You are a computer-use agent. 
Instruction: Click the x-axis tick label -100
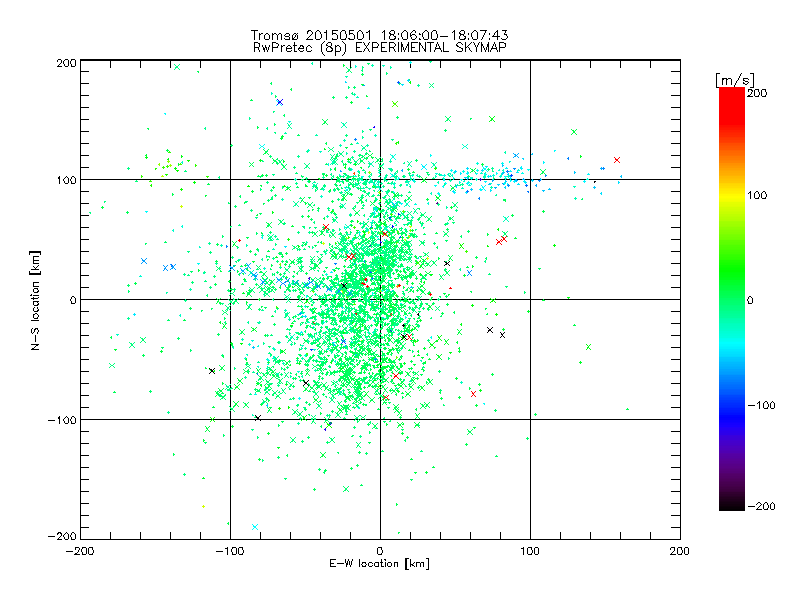point(230,551)
